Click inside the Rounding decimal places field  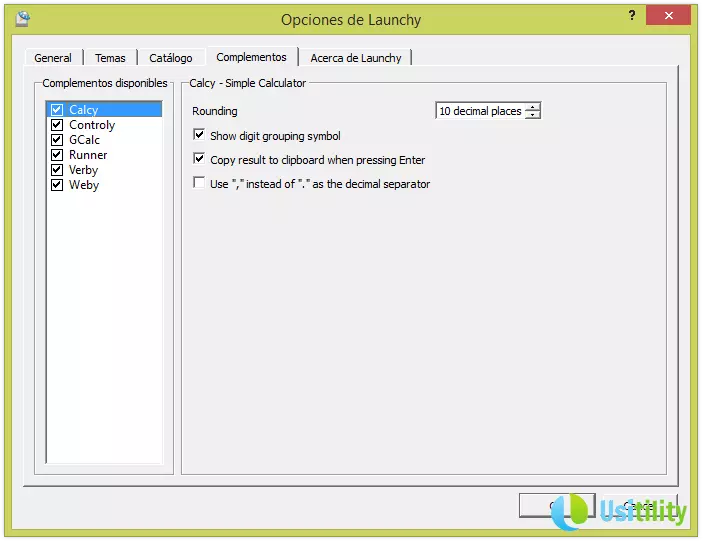[480, 111]
